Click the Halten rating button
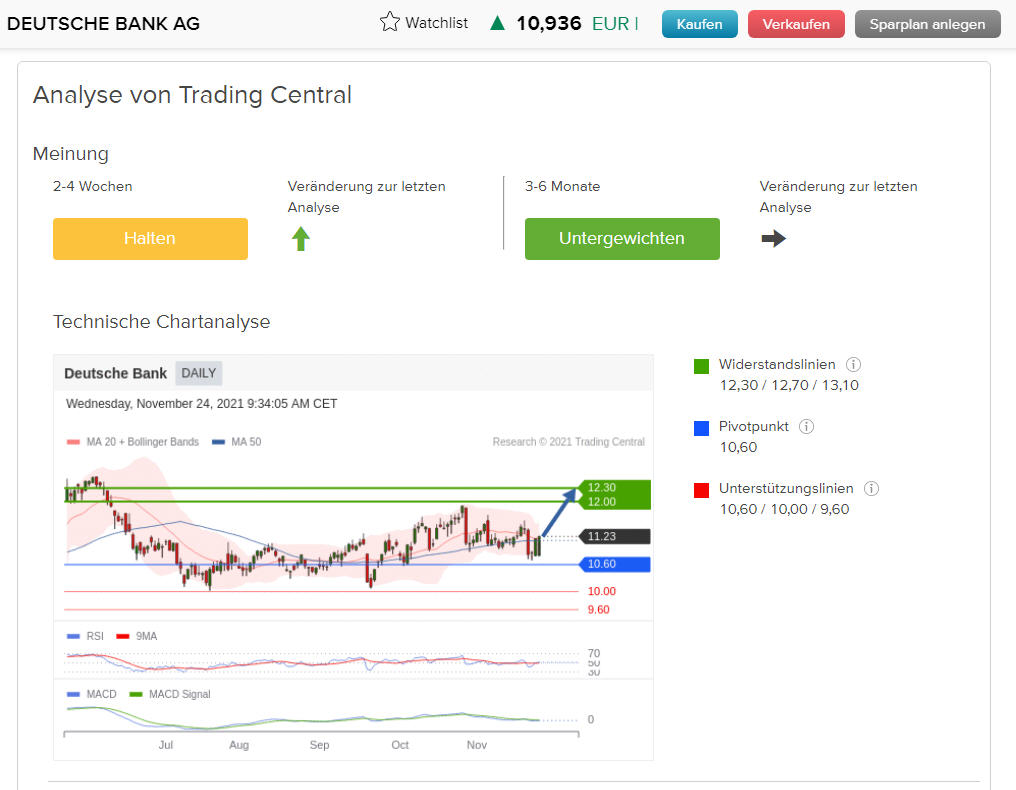Screen dimensions: 1016x790 coord(150,238)
